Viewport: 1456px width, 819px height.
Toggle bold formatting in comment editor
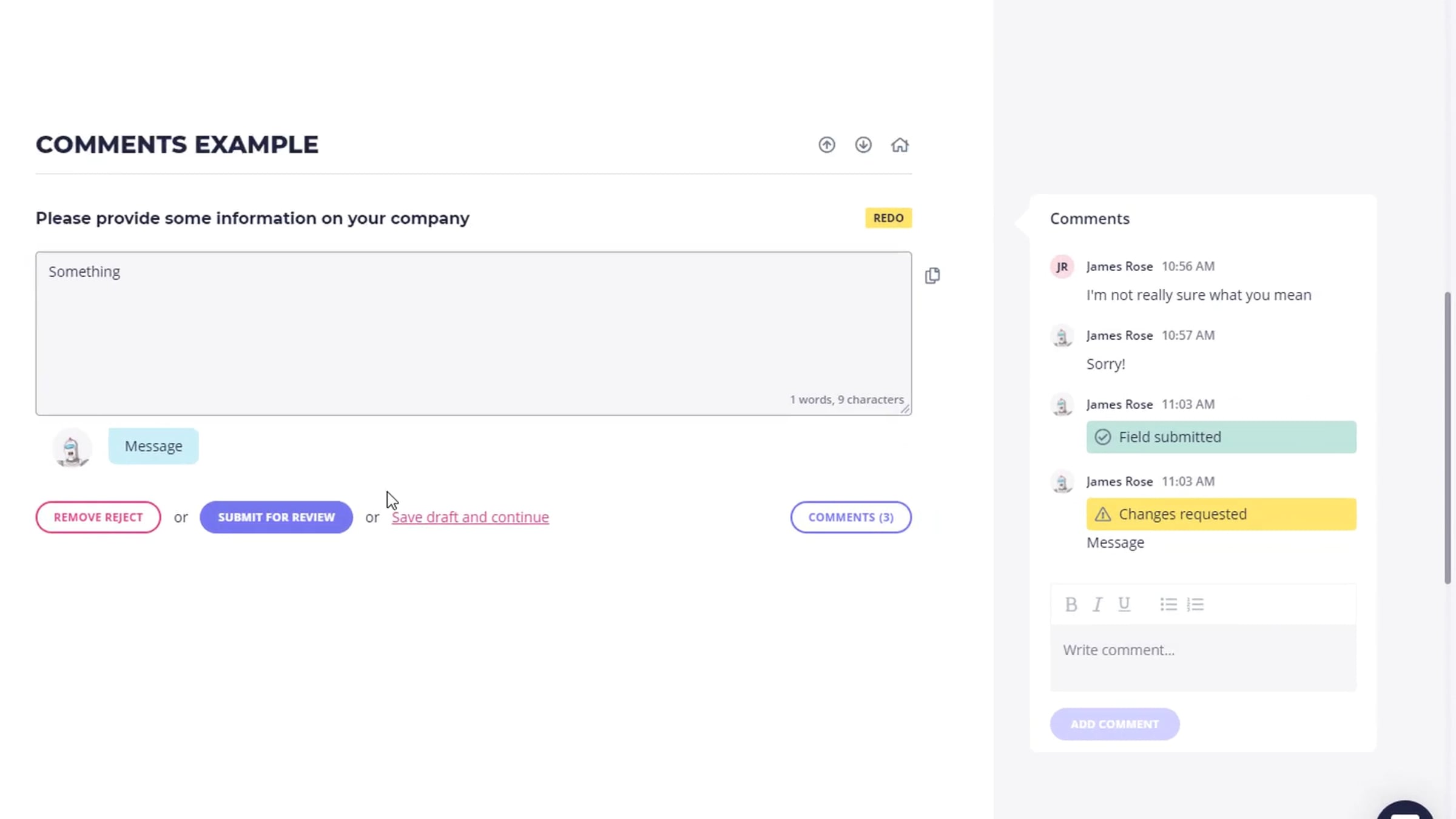pyautogui.click(x=1071, y=604)
